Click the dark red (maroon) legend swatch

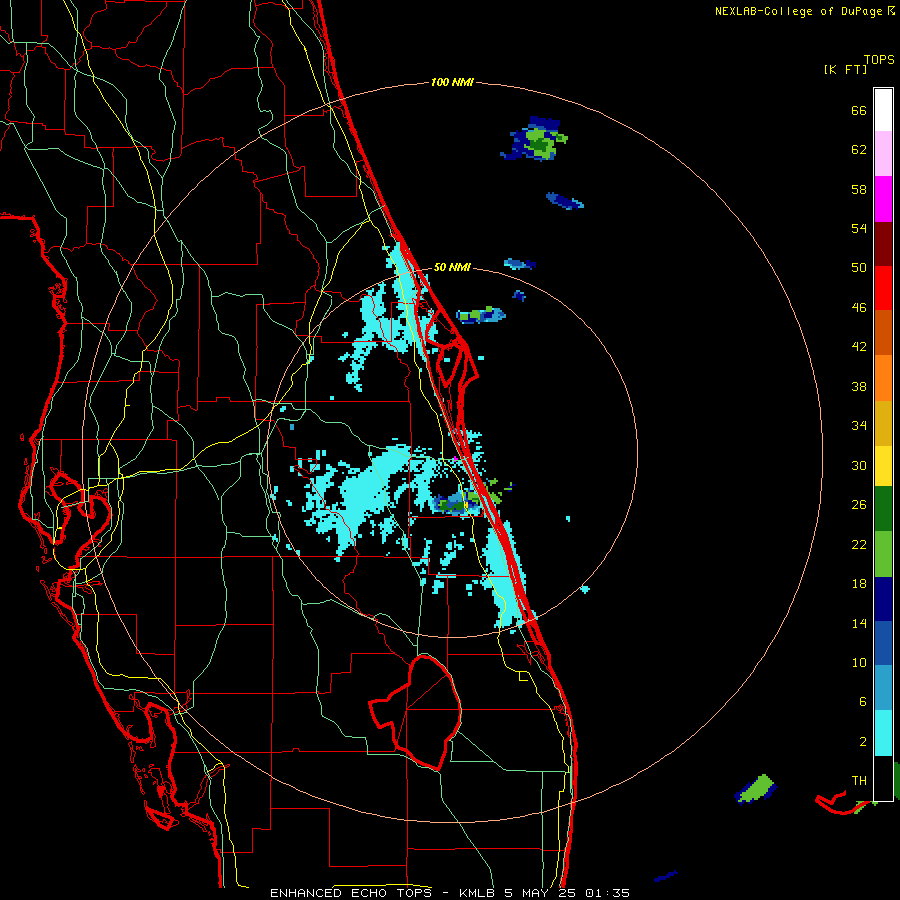pos(883,243)
